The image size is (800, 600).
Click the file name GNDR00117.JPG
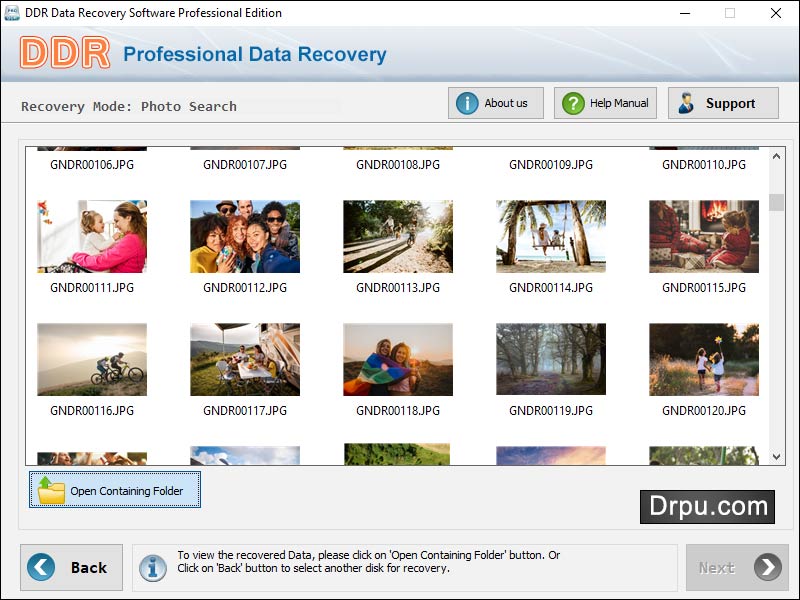[245, 411]
